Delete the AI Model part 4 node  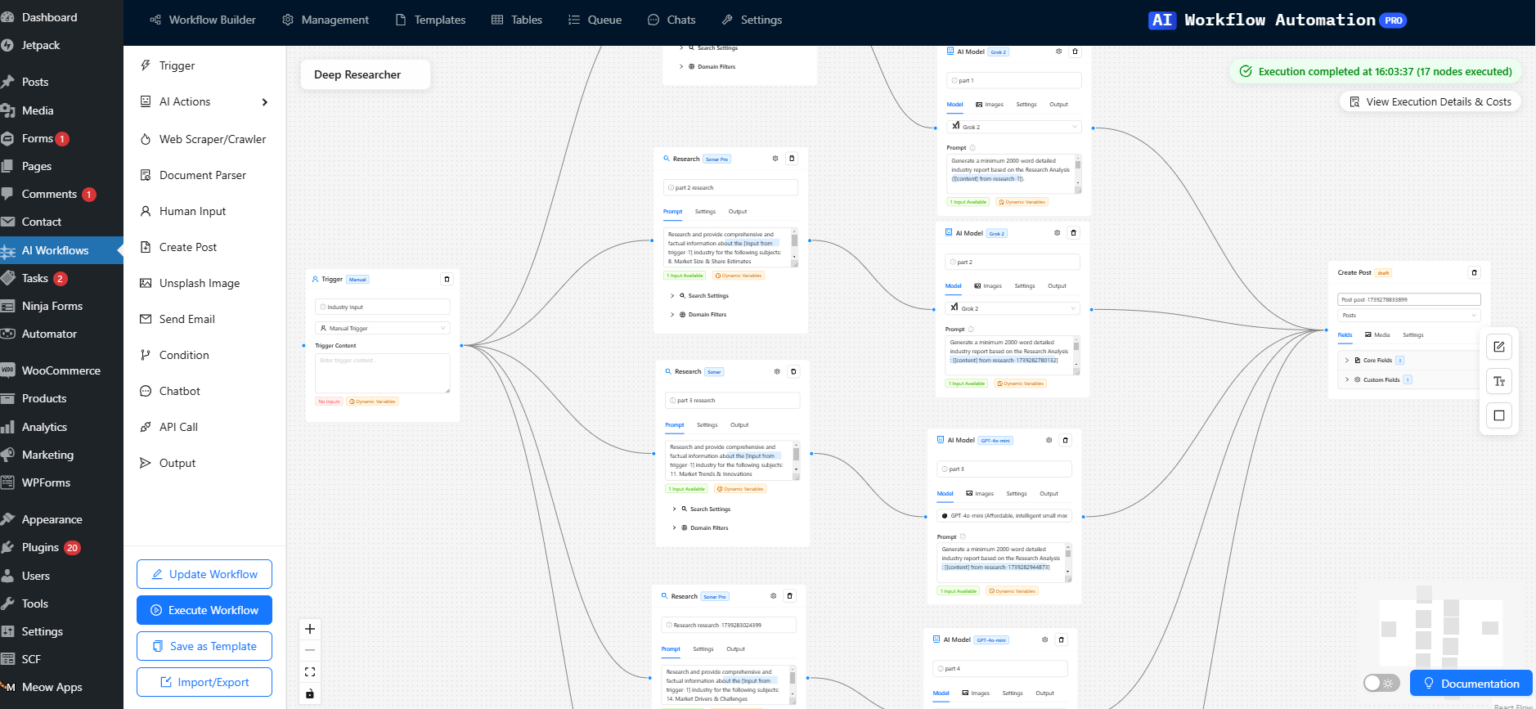click(x=1061, y=640)
